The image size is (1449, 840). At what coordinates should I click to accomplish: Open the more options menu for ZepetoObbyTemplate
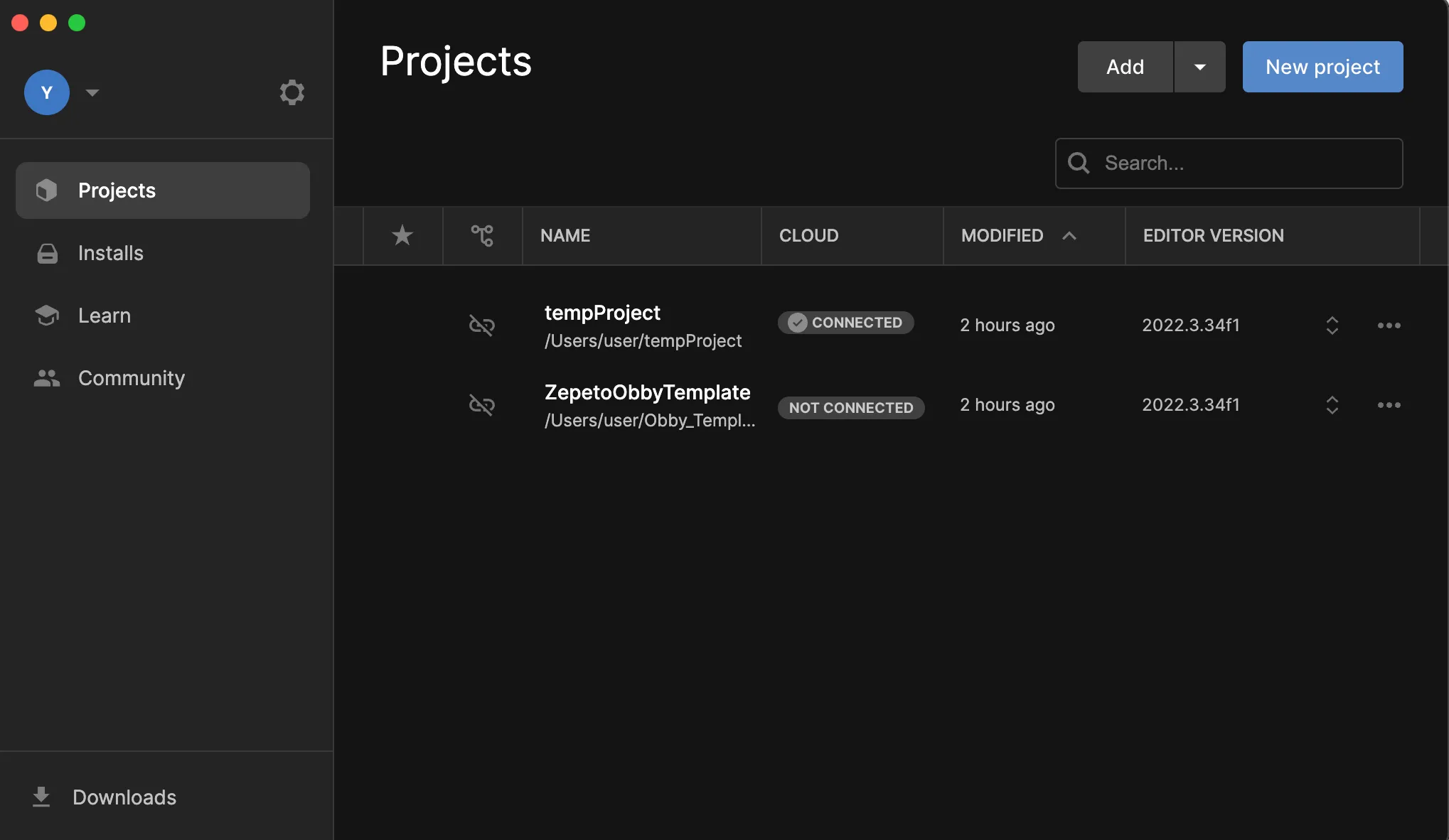(1389, 405)
